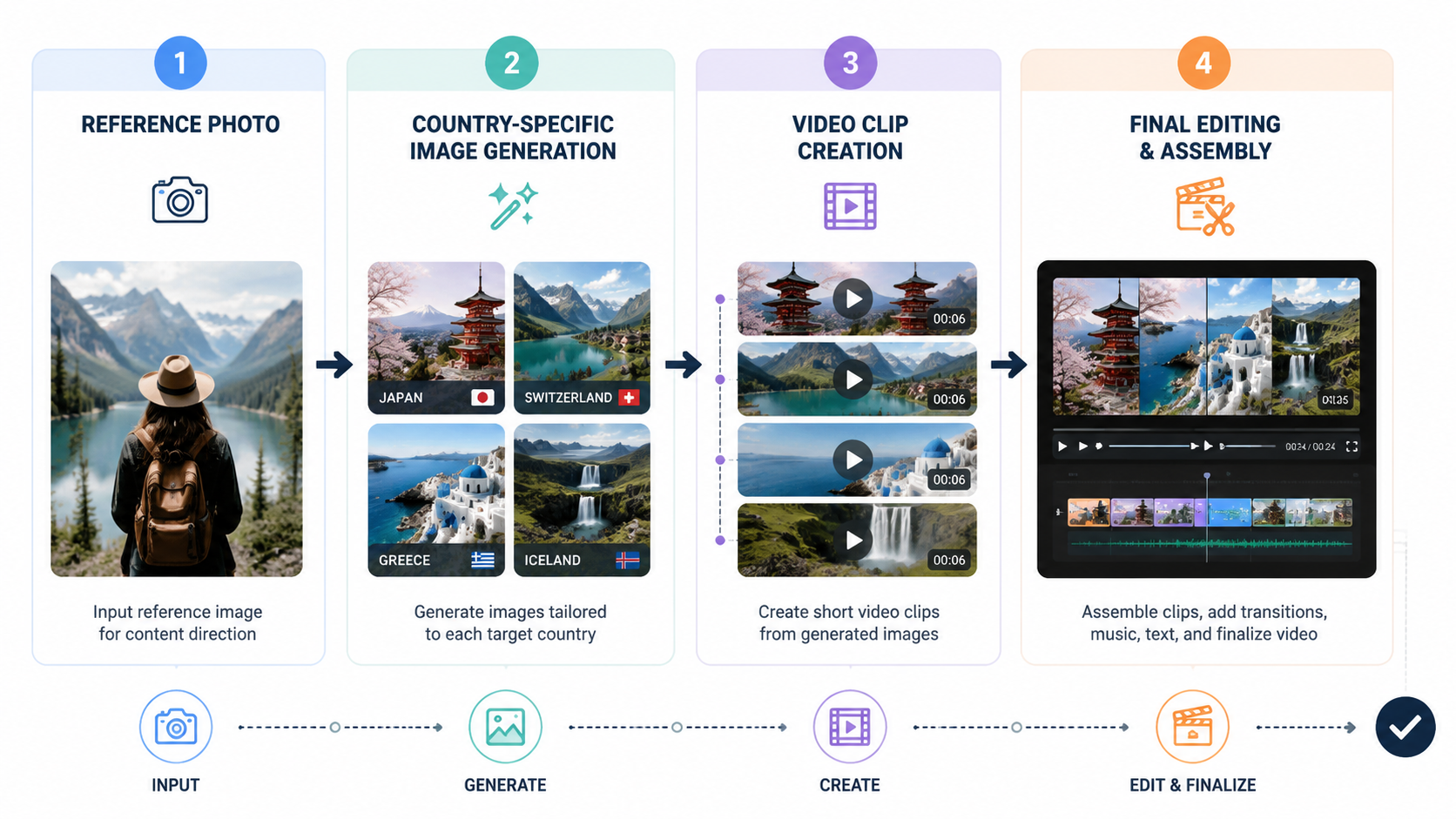The height and width of the screenshot is (819, 1456).
Task: Click the EDIT & FINALIZE label
Action: [x=1192, y=785]
